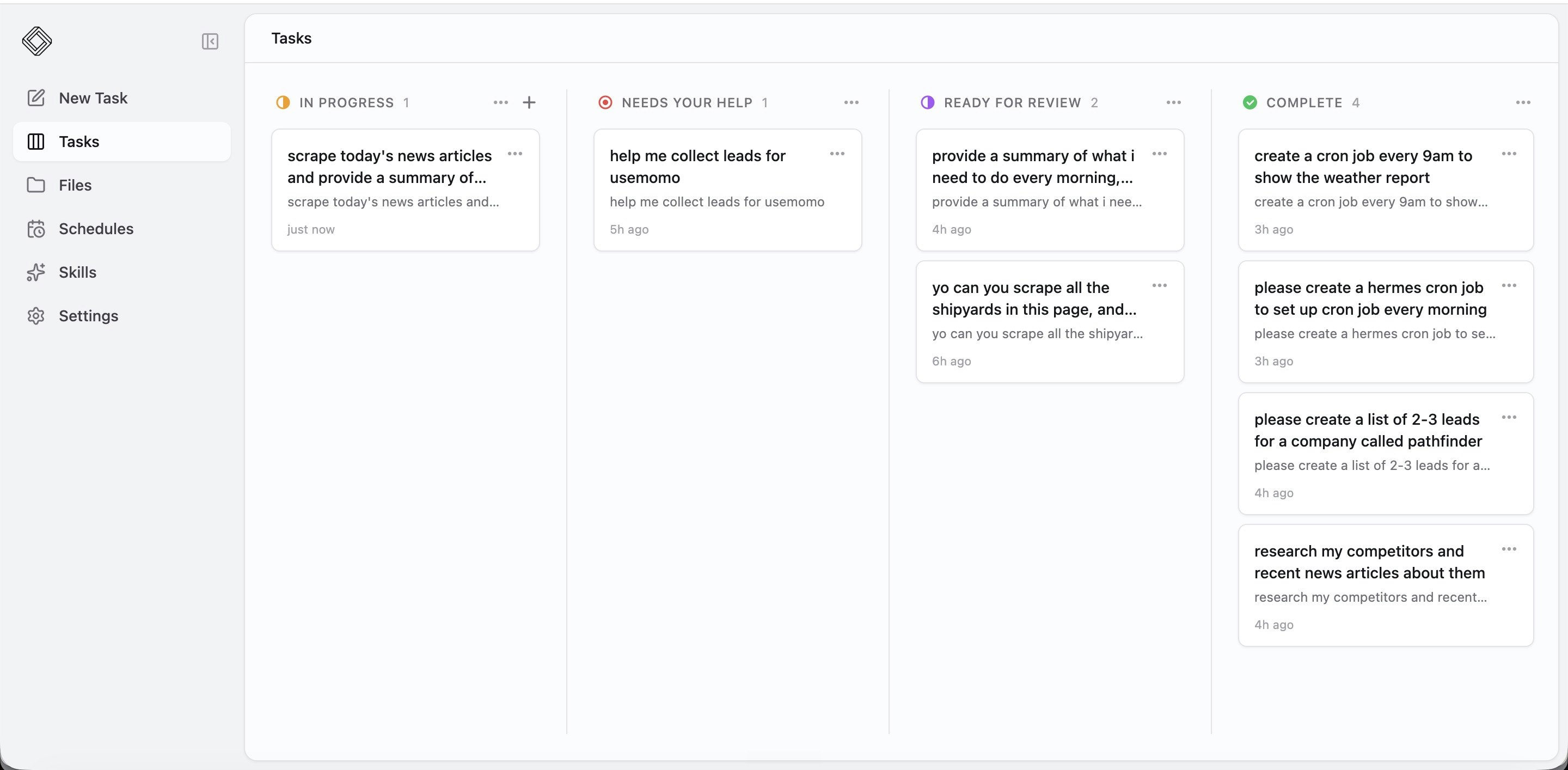Open the research my competitors task card
1568x770 pixels.
pos(1386,585)
